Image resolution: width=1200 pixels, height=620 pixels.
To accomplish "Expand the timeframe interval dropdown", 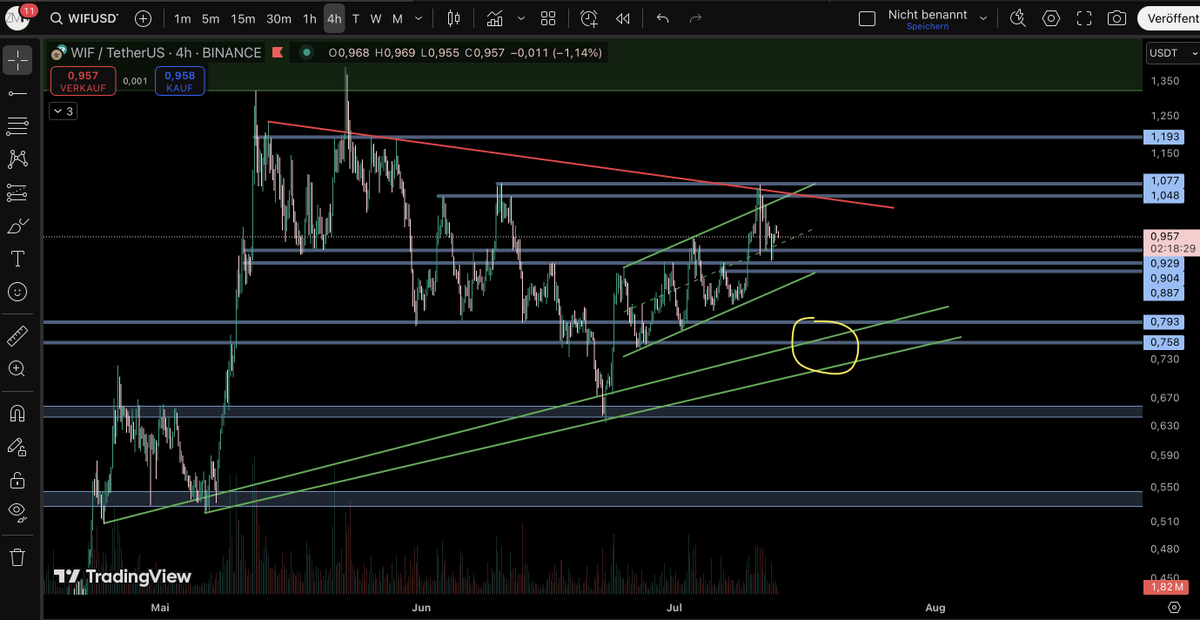I will pos(418,18).
